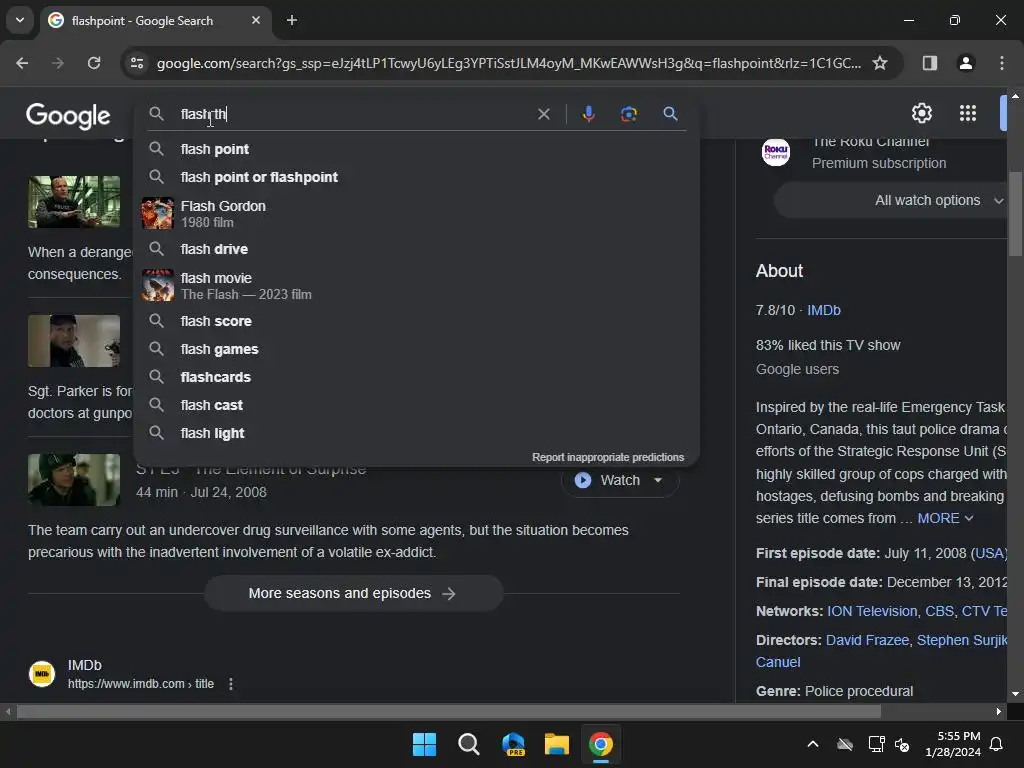The height and width of the screenshot is (768, 1024).
Task: Select suggestion 'flash point'
Action: (417, 149)
